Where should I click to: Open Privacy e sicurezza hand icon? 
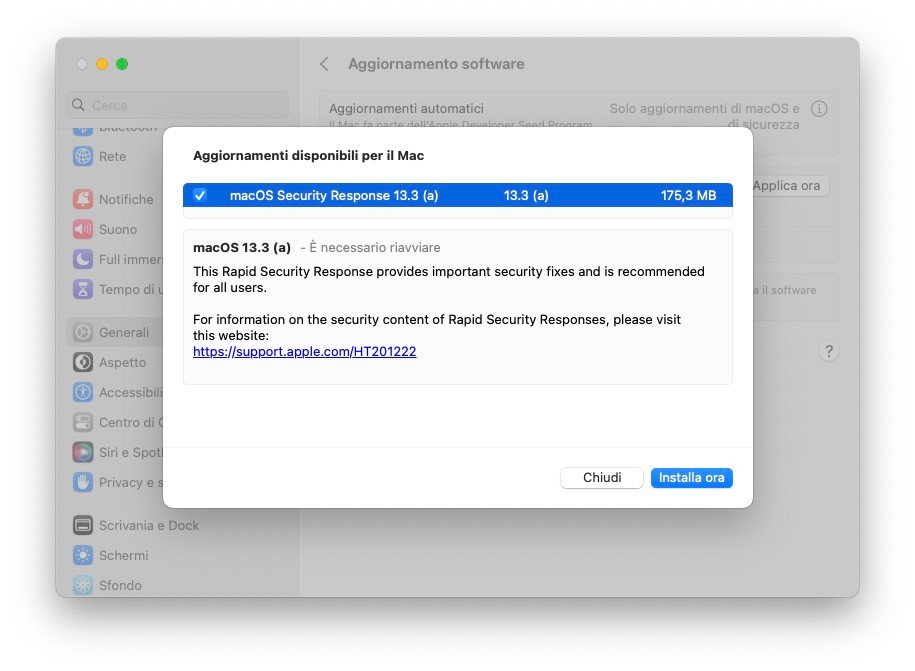(83, 483)
